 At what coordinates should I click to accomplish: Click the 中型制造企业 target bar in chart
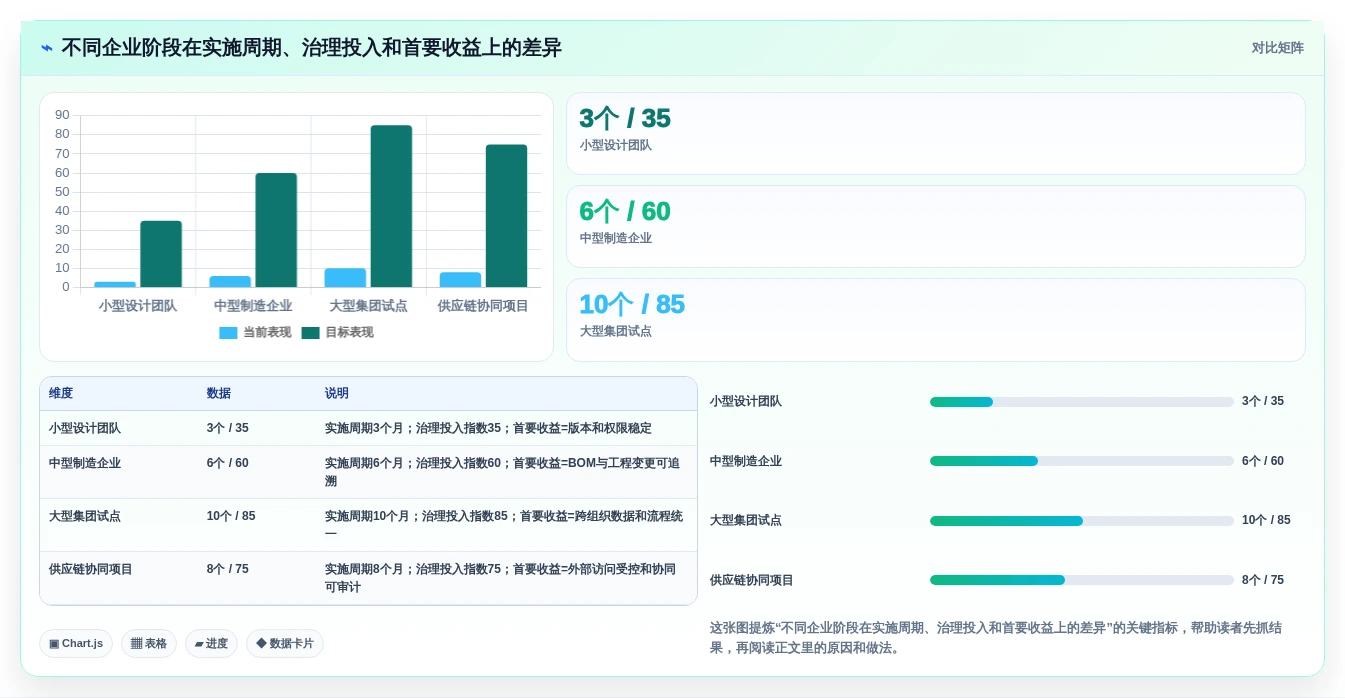pyautogui.click(x=276, y=230)
